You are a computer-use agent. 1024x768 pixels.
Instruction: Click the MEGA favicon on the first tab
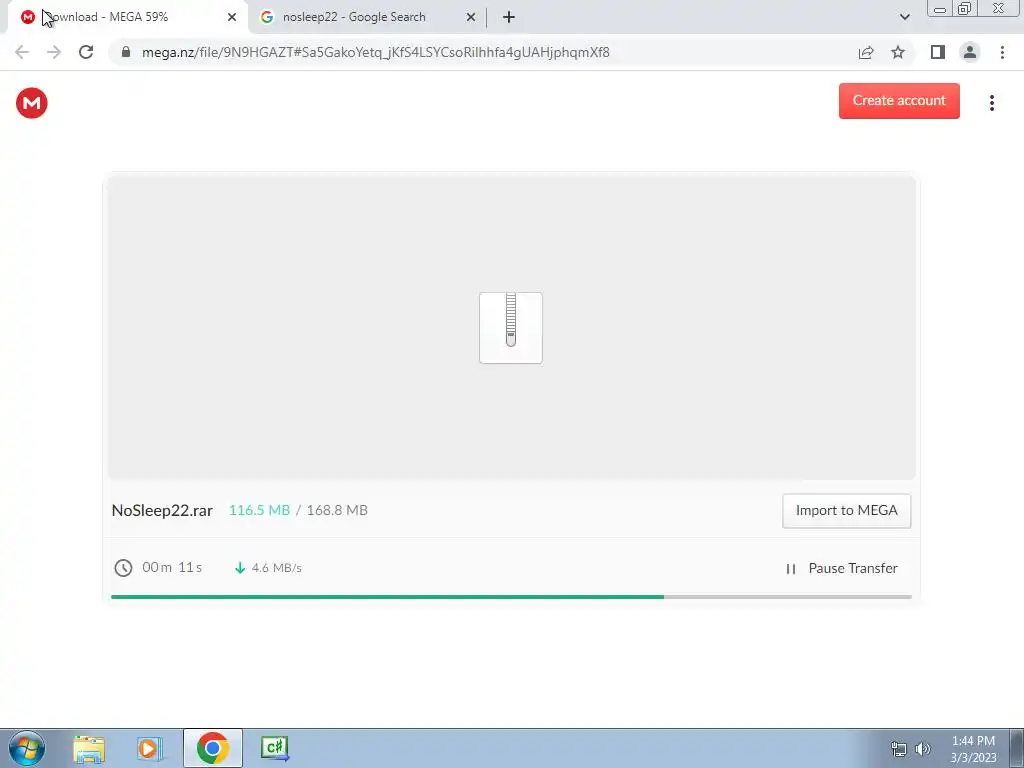coord(27,18)
